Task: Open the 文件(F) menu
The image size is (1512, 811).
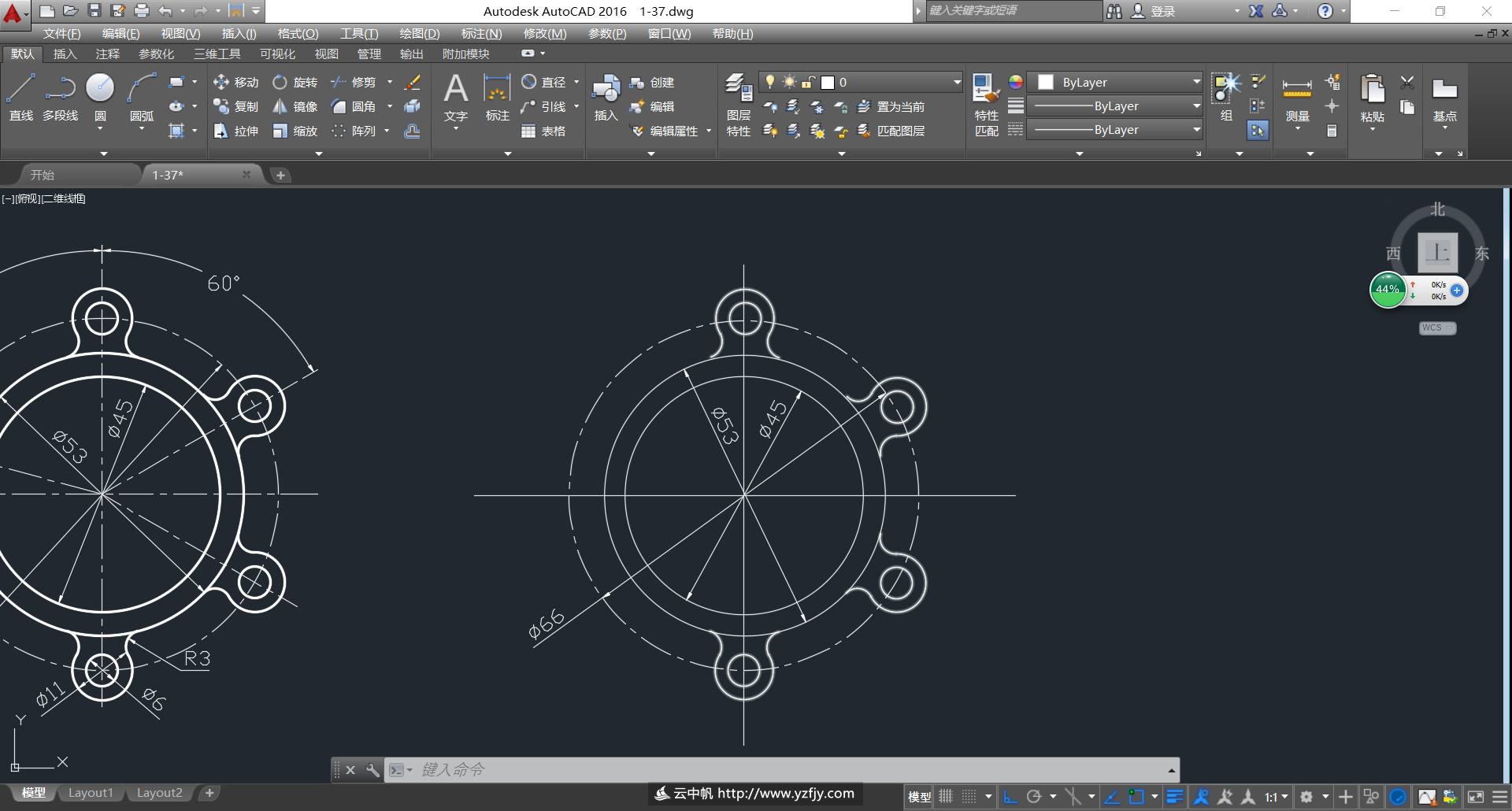Action: [61, 33]
